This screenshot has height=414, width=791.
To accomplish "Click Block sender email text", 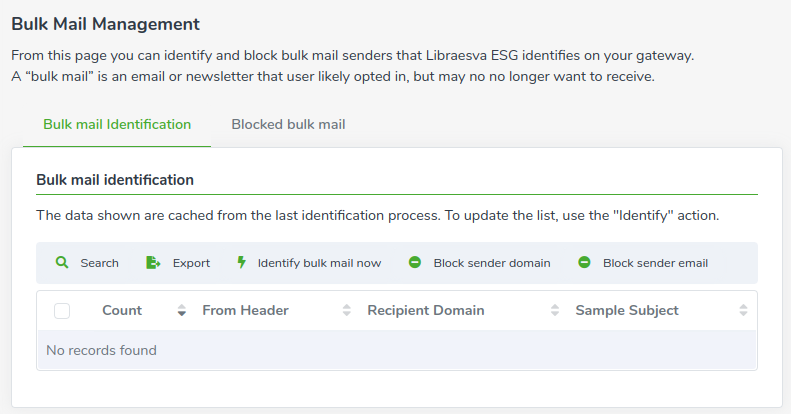I will point(655,263).
